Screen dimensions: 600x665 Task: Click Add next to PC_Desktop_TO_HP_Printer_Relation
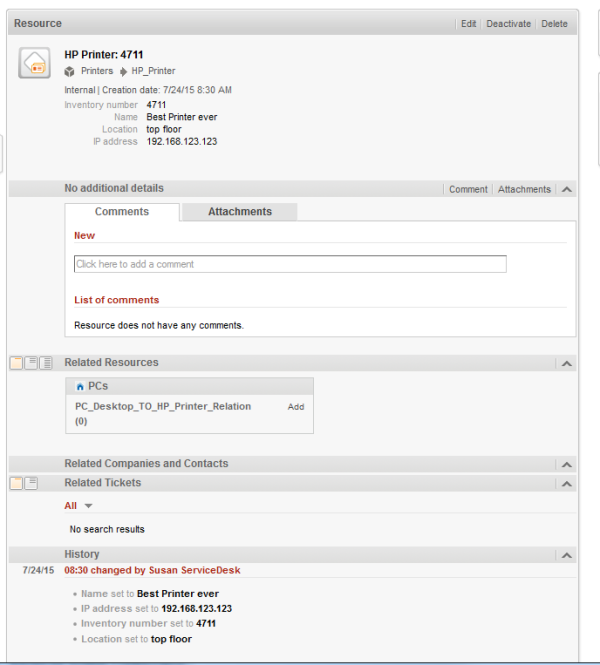click(x=296, y=407)
